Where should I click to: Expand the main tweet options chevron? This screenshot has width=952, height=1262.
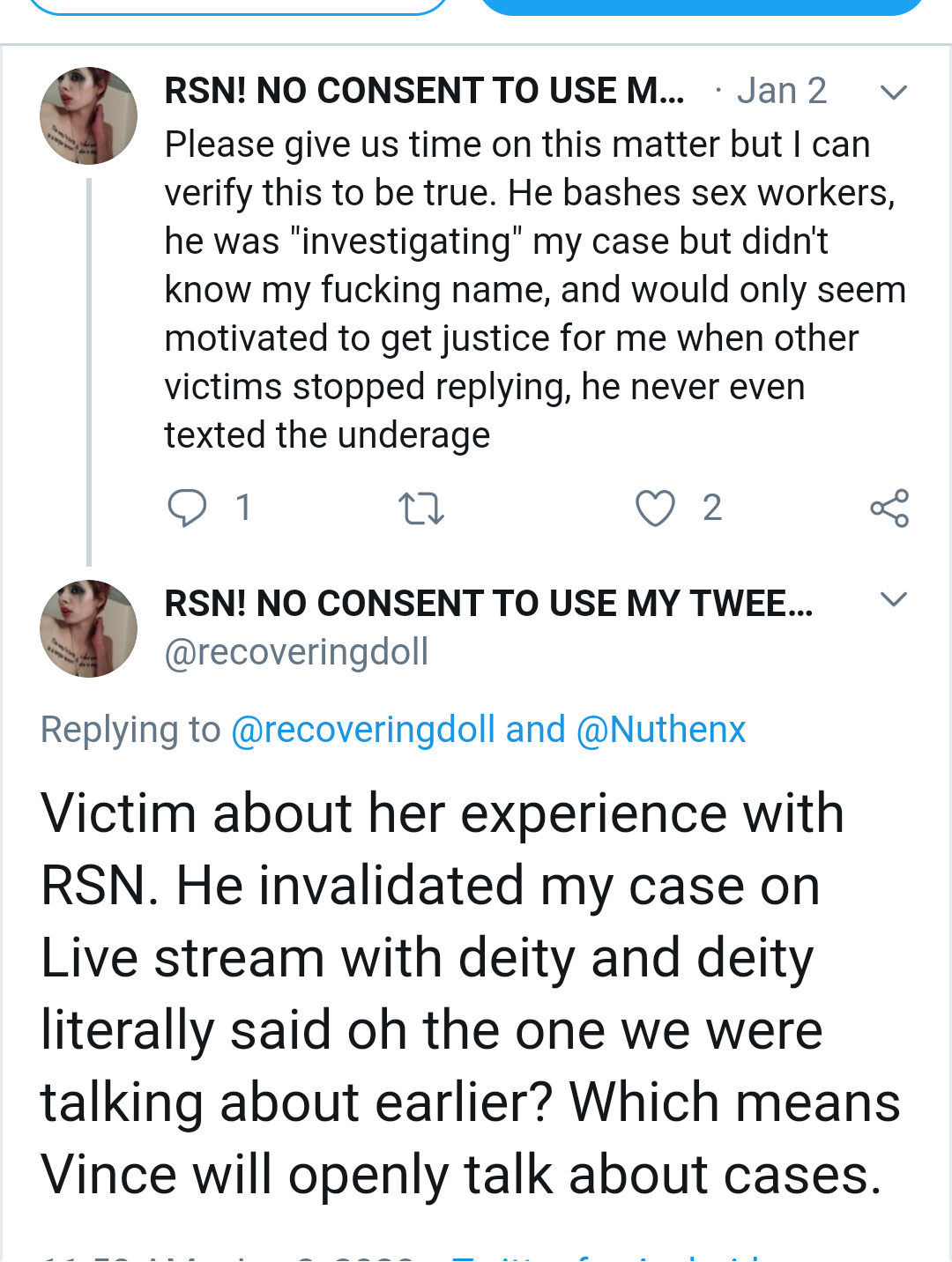click(x=894, y=600)
